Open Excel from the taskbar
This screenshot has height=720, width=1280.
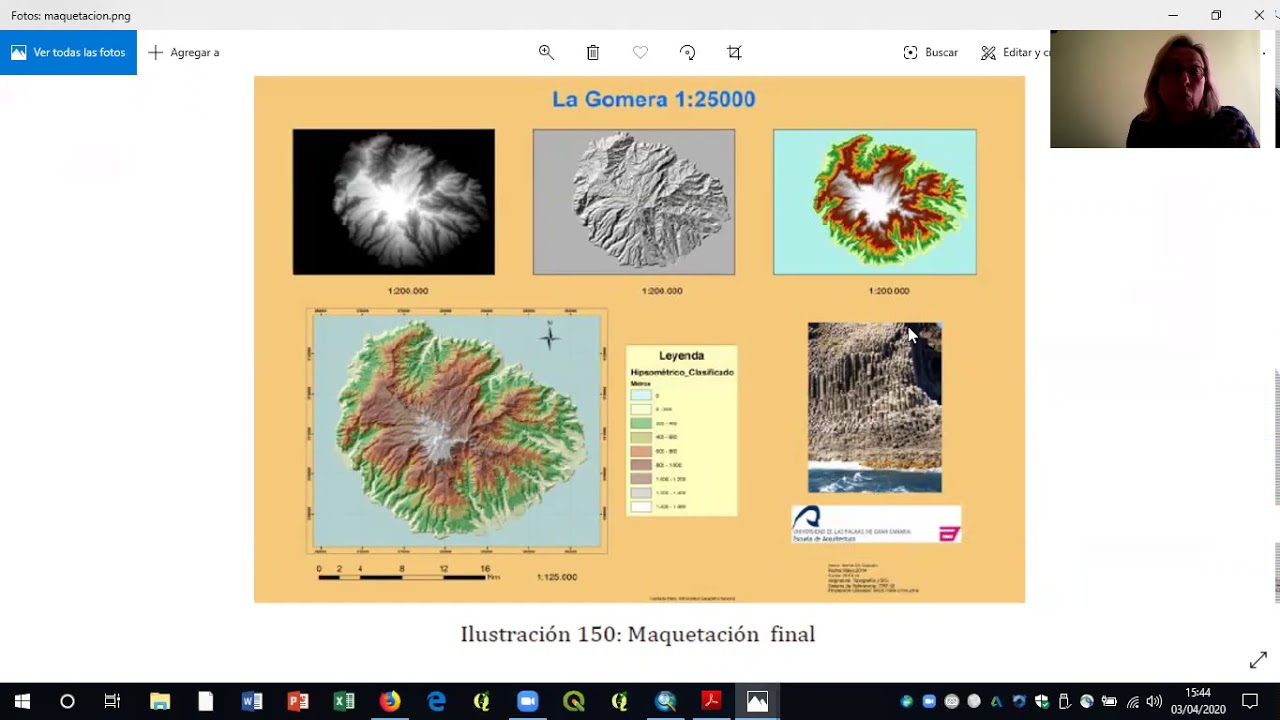point(344,701)
